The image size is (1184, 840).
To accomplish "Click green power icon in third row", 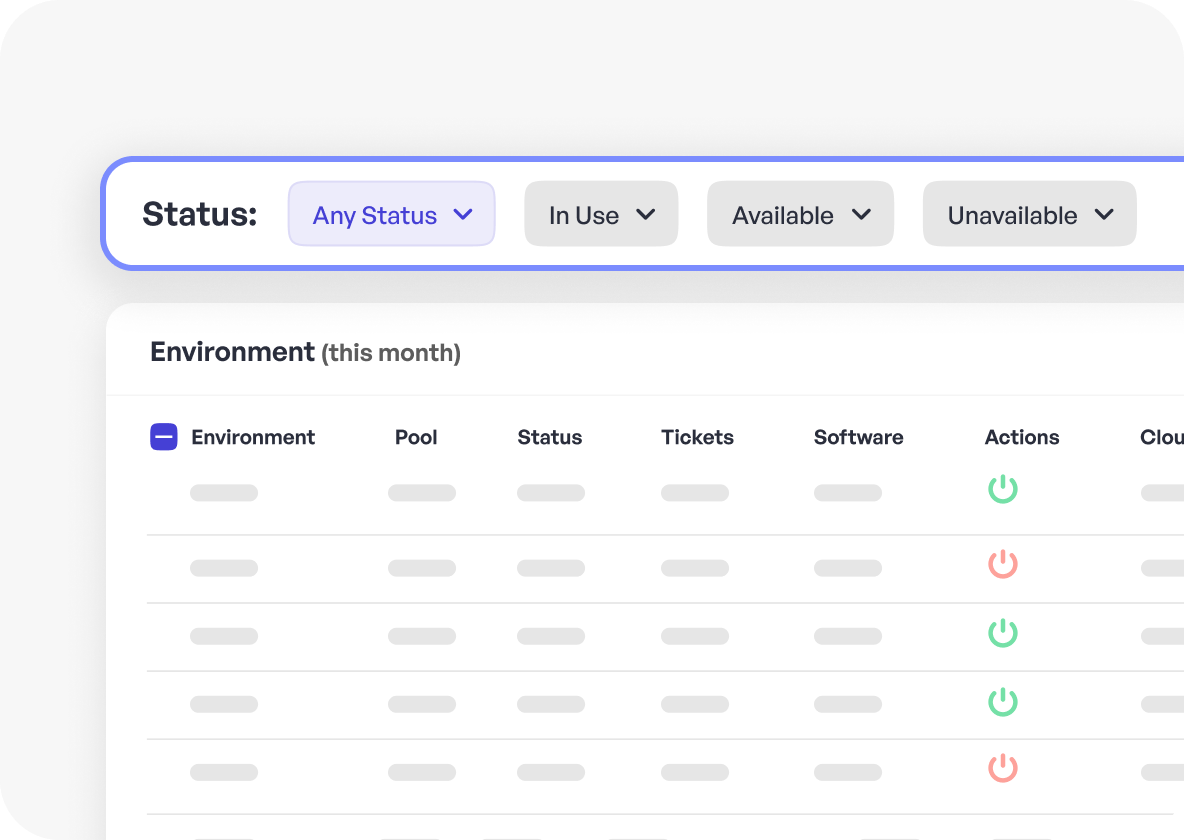I will 1003,634.
